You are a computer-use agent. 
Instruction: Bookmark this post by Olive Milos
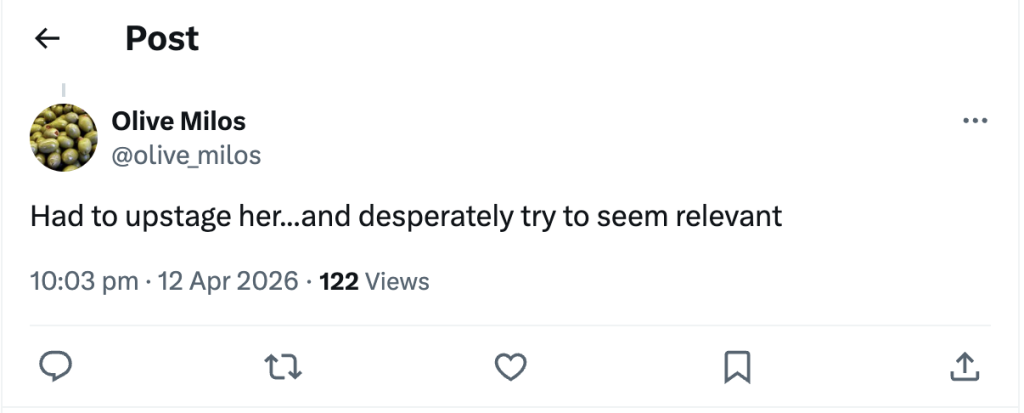pyautogui.click(x=737, y=366)
